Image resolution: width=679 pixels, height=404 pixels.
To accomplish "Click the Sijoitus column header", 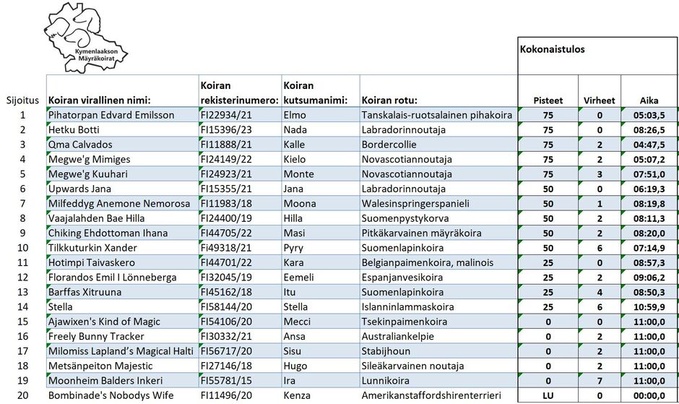I will 22,100.
